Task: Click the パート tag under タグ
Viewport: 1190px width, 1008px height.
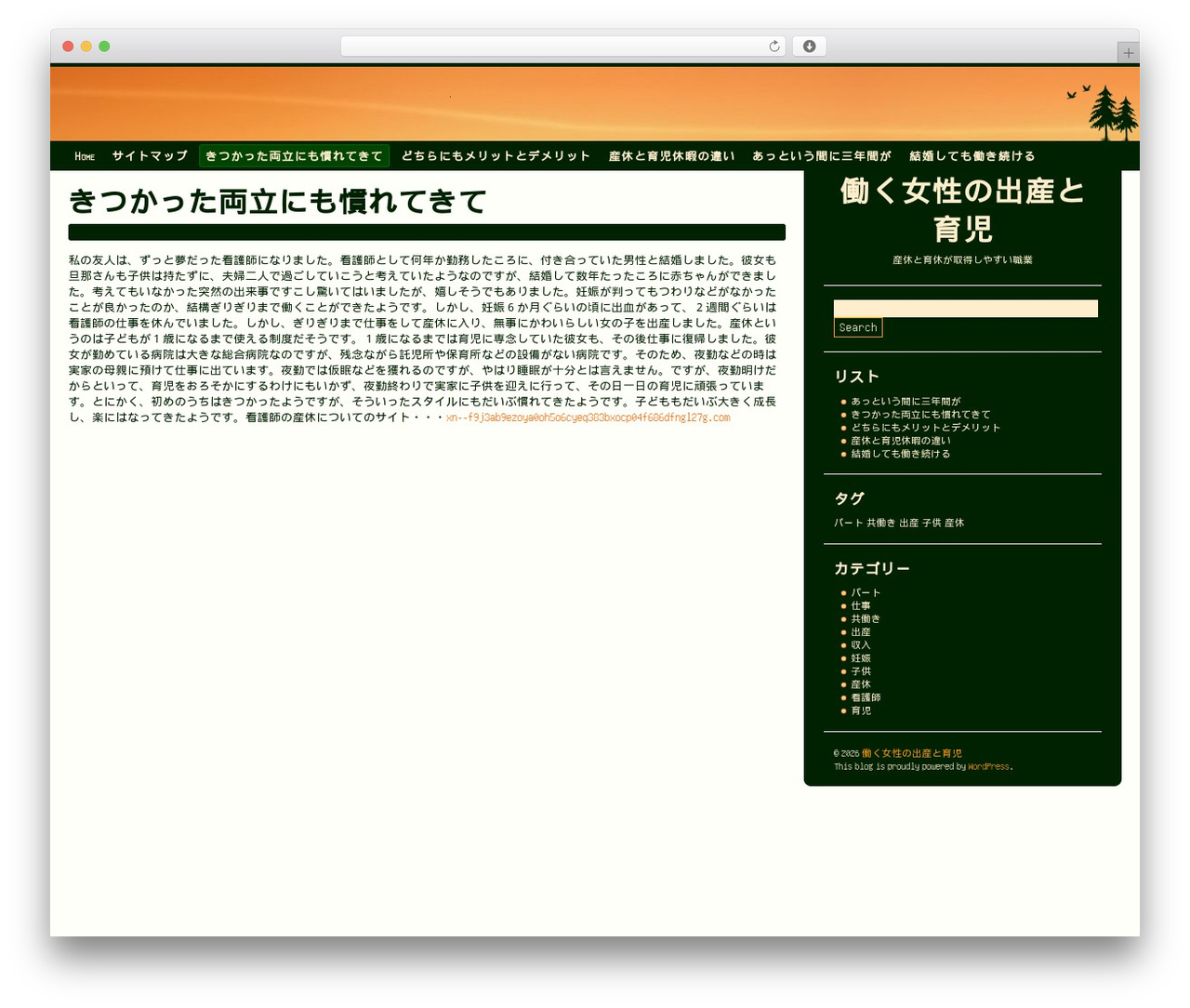Action: click(x=848, y=523)
